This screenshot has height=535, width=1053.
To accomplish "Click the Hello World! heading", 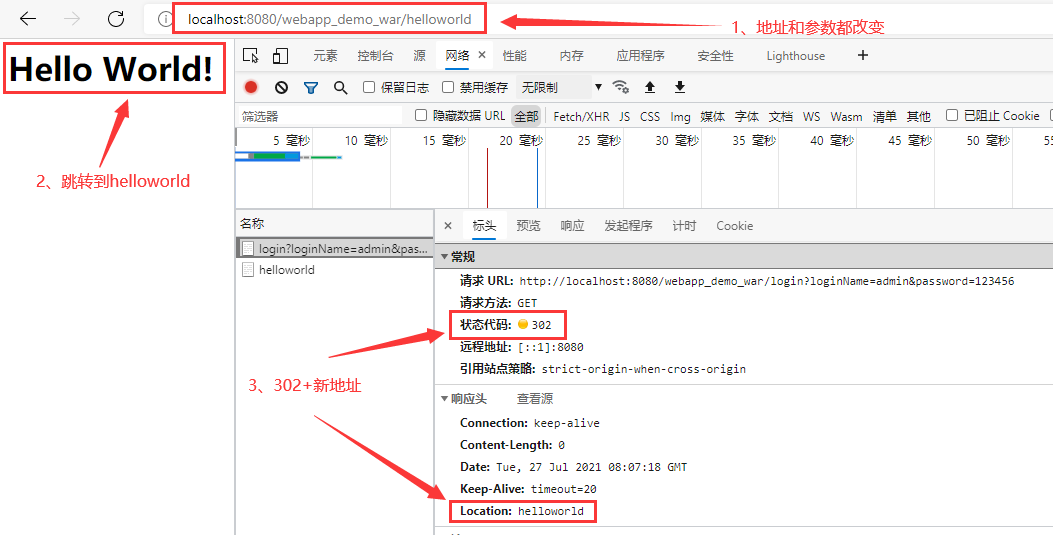I will (111, 68).
